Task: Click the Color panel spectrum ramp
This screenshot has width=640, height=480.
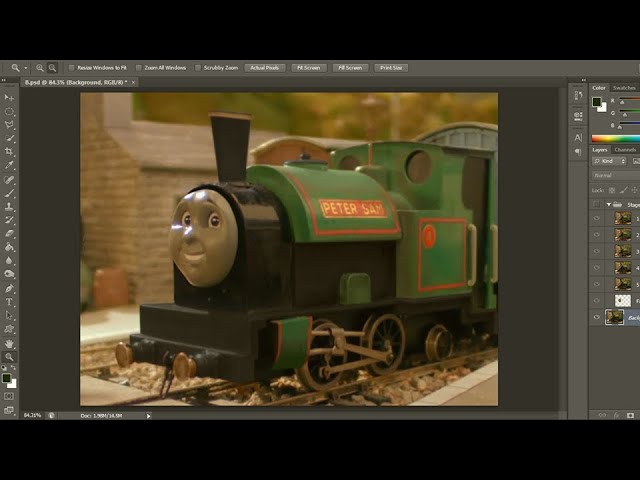Action: click(x=616, y=139)
